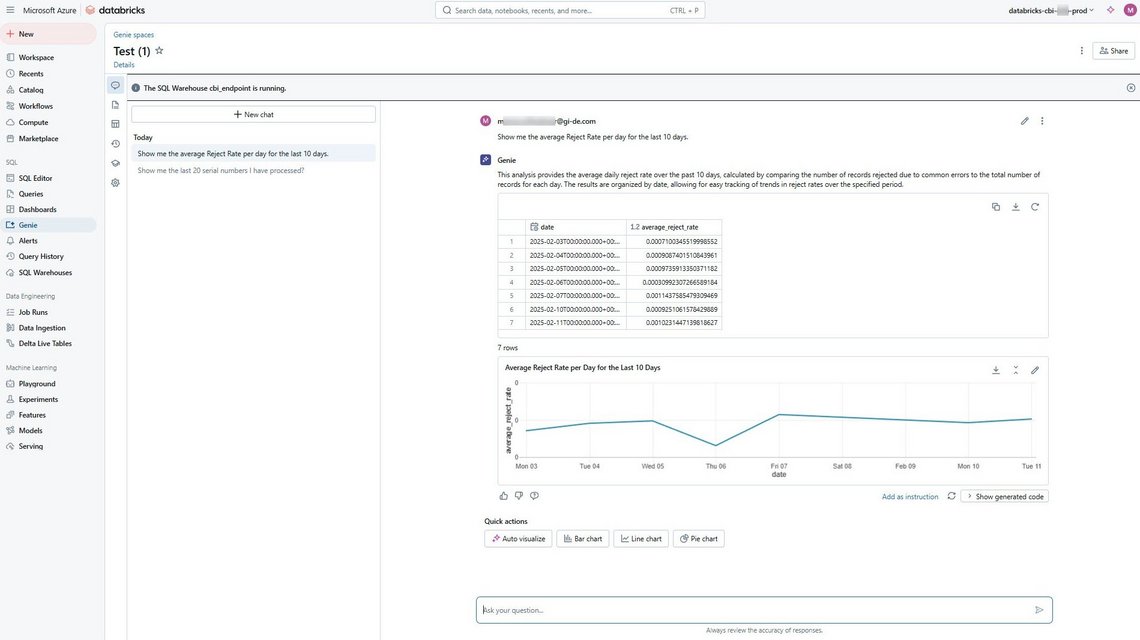
Task: Download the query result table
Action: (x=1015, y=207)
